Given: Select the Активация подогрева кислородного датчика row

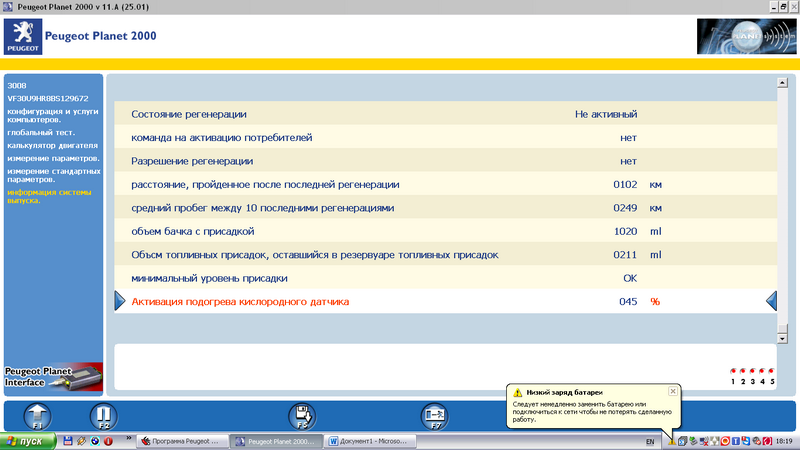Looking at the screenshot, I should [x=241, y=301].
